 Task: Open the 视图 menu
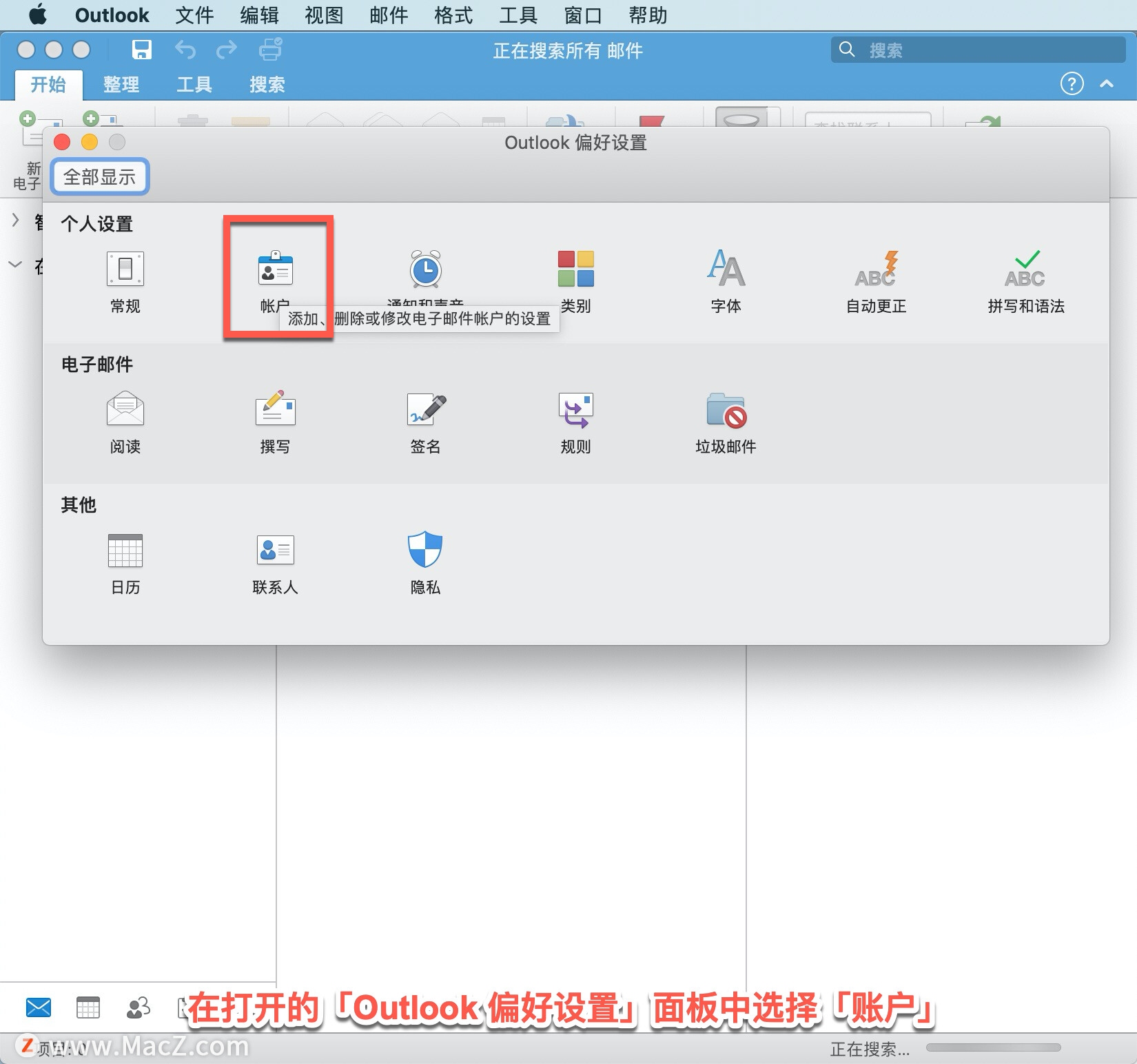point(324,14)
